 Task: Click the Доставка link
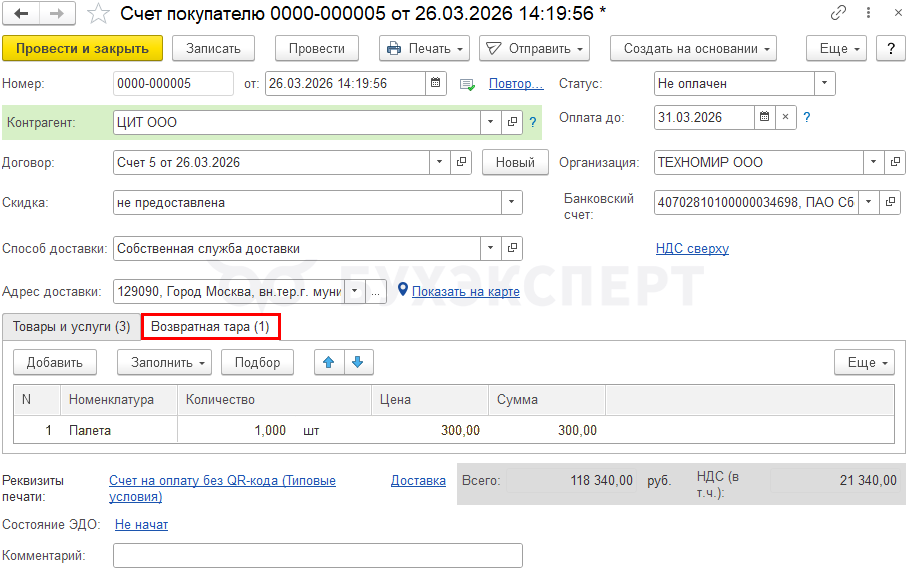click(418, 481)
